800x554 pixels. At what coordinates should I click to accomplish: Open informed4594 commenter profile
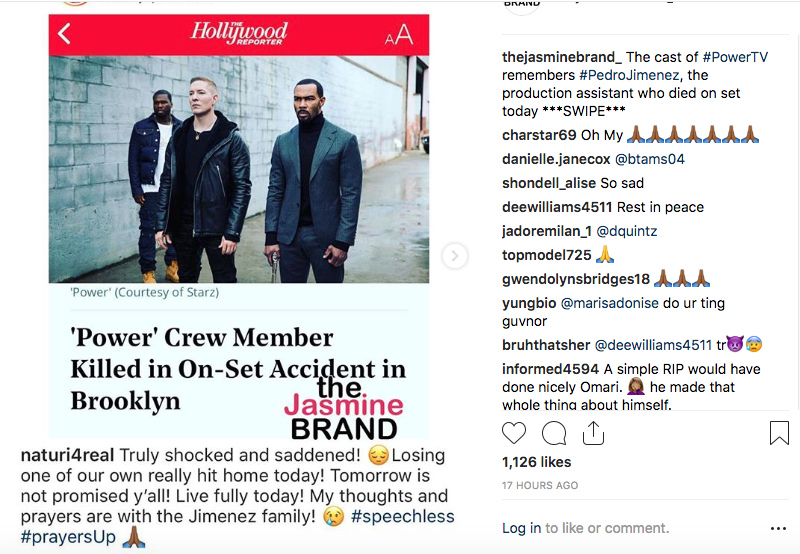pyautogui.click(x=551, y=369)
